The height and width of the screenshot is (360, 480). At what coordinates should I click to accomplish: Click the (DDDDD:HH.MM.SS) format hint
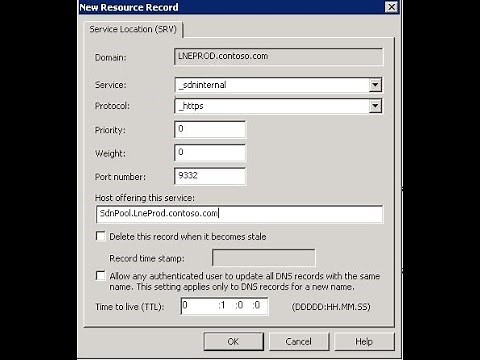pyautogui.click(x=331, y=307)
